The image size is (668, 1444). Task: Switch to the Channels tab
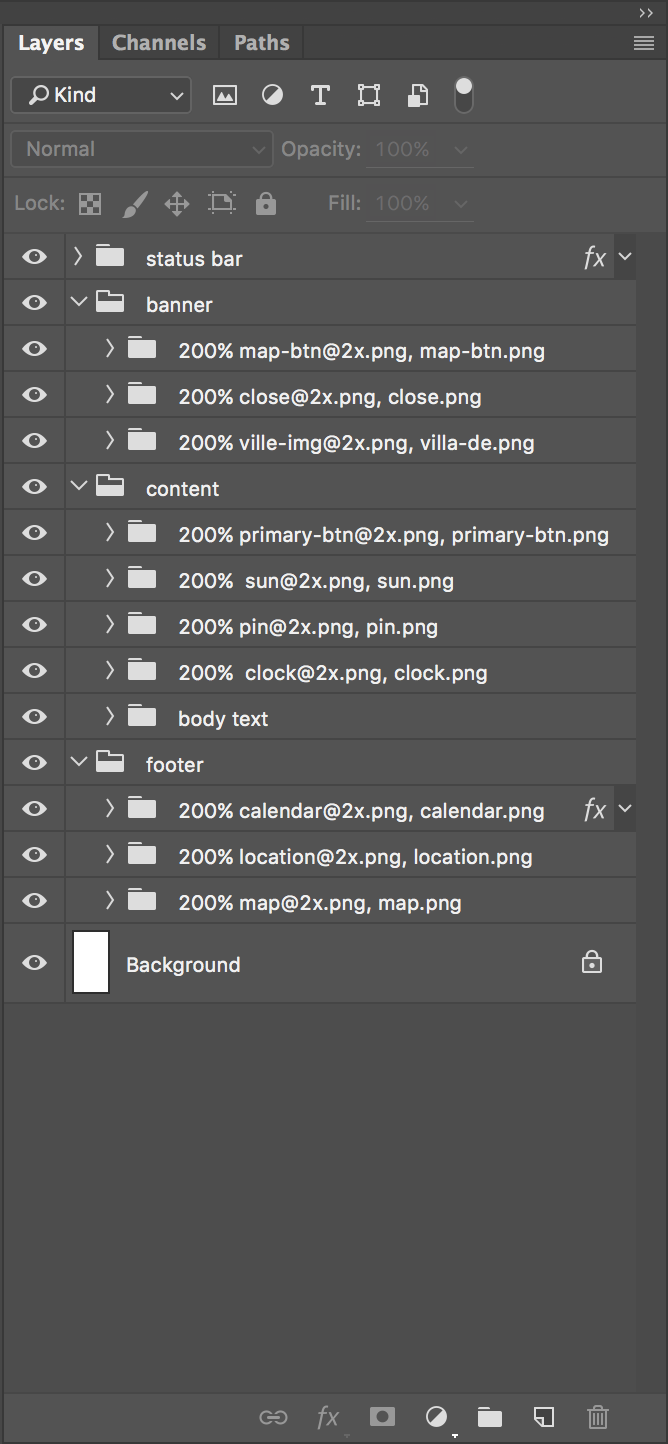[159, 43]
